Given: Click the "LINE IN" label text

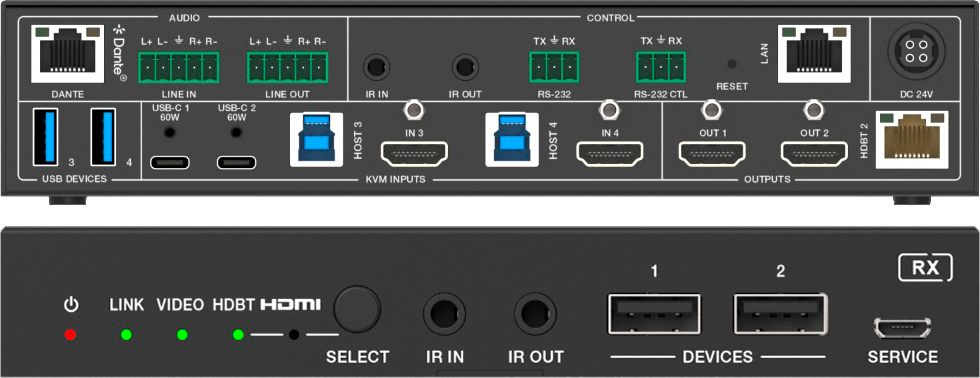Looking at the screenshot, I should coord(178,94).
